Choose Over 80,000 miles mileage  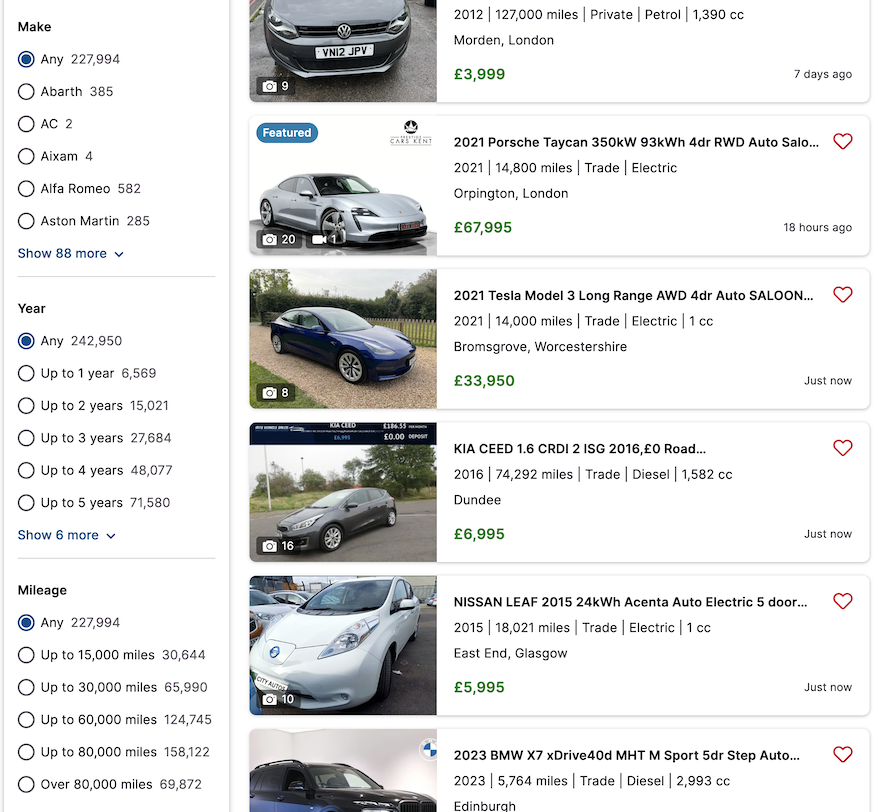(26, 785)
